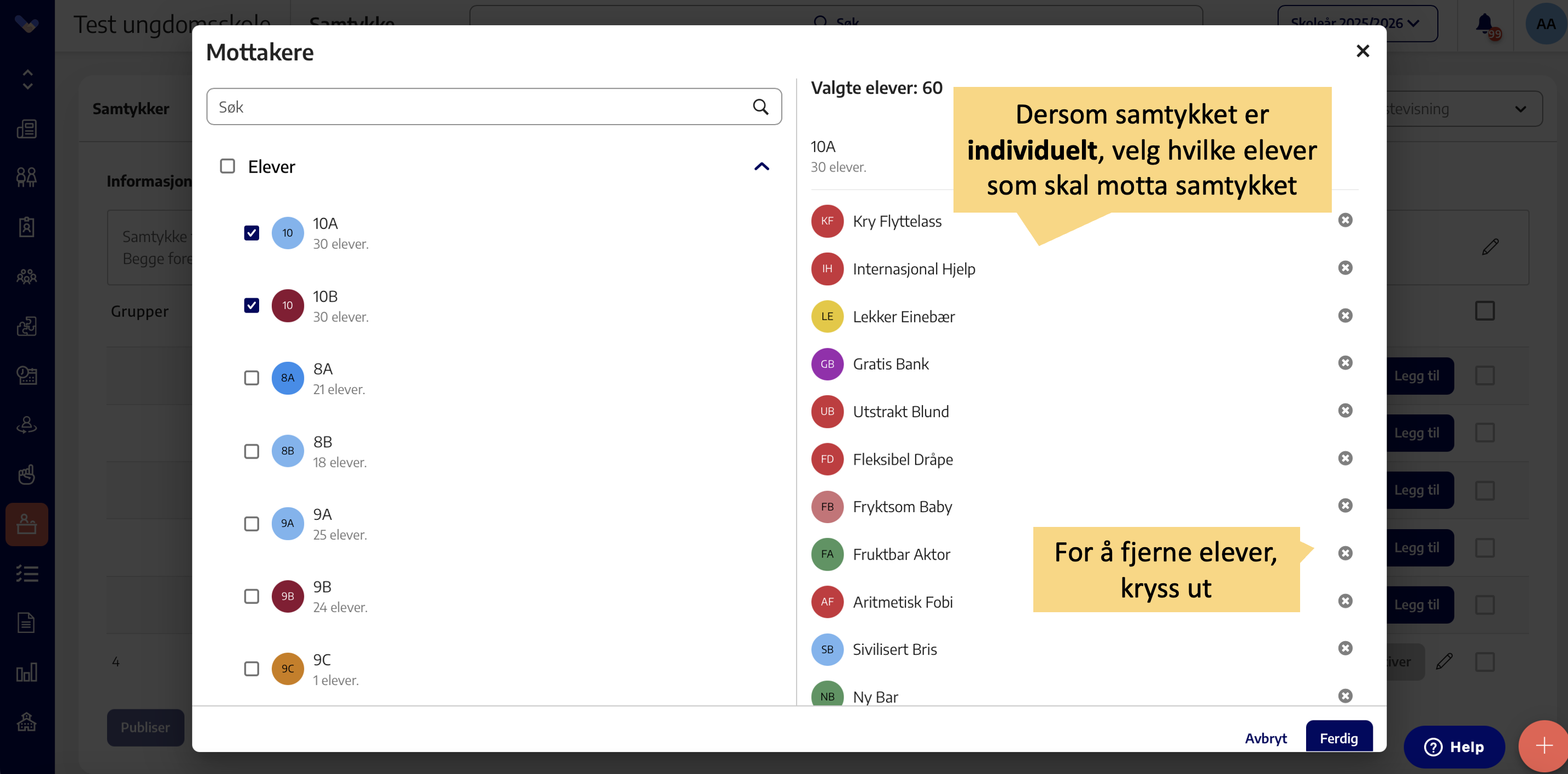
Task: Open the checklist sidebar icon
Action: point(27,573)
